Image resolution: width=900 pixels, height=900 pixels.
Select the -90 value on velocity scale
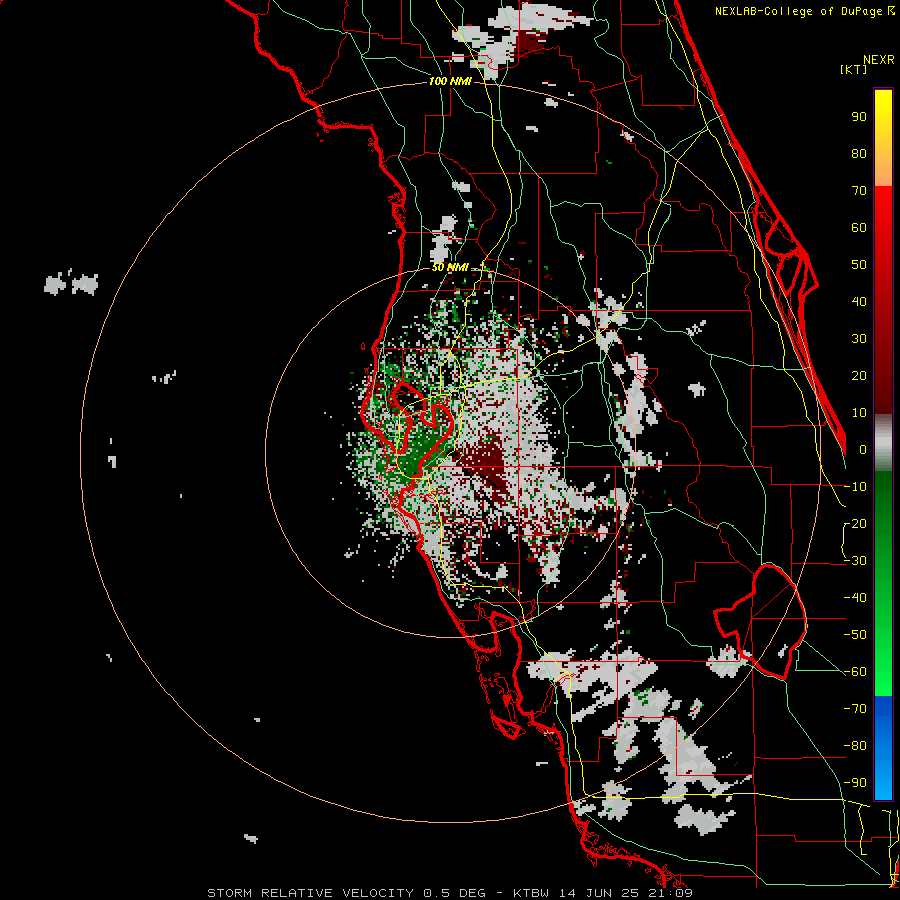[855, 782]
